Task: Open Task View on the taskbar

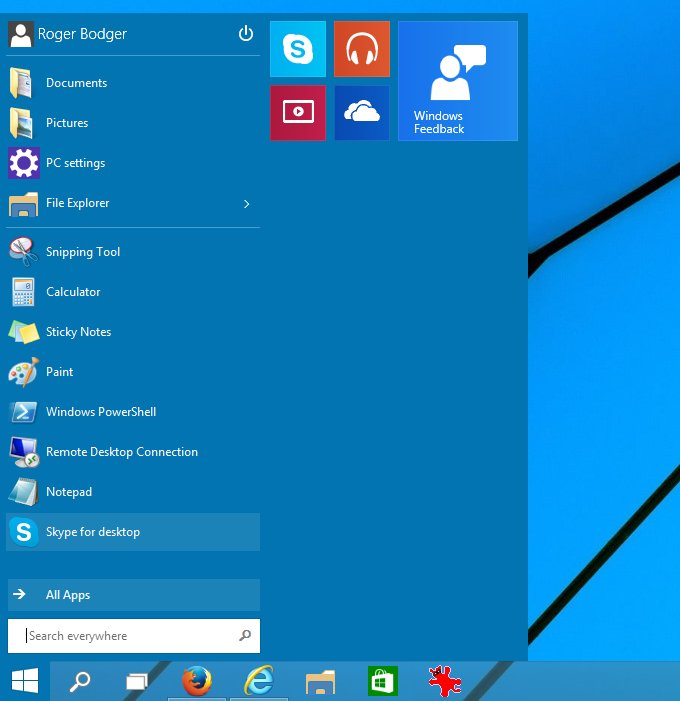Action: pyautogui.click(x=137, y=682)
